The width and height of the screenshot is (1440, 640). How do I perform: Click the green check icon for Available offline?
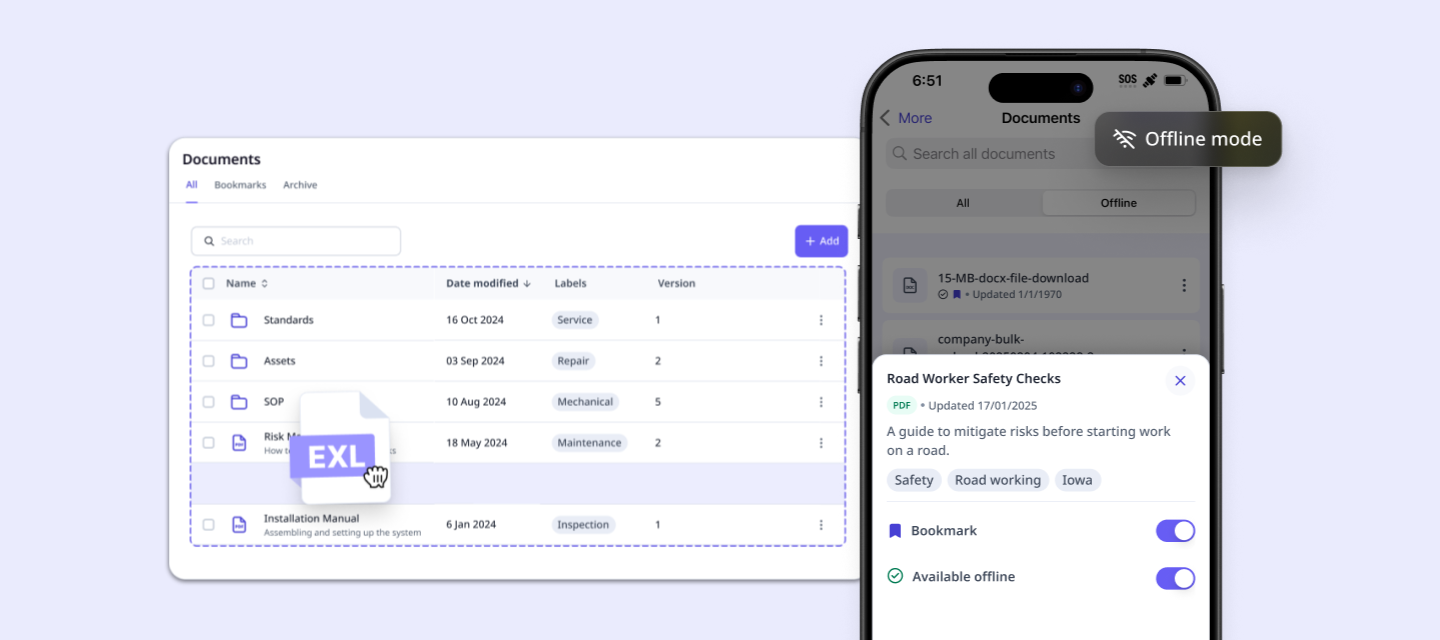click(895, 576)
